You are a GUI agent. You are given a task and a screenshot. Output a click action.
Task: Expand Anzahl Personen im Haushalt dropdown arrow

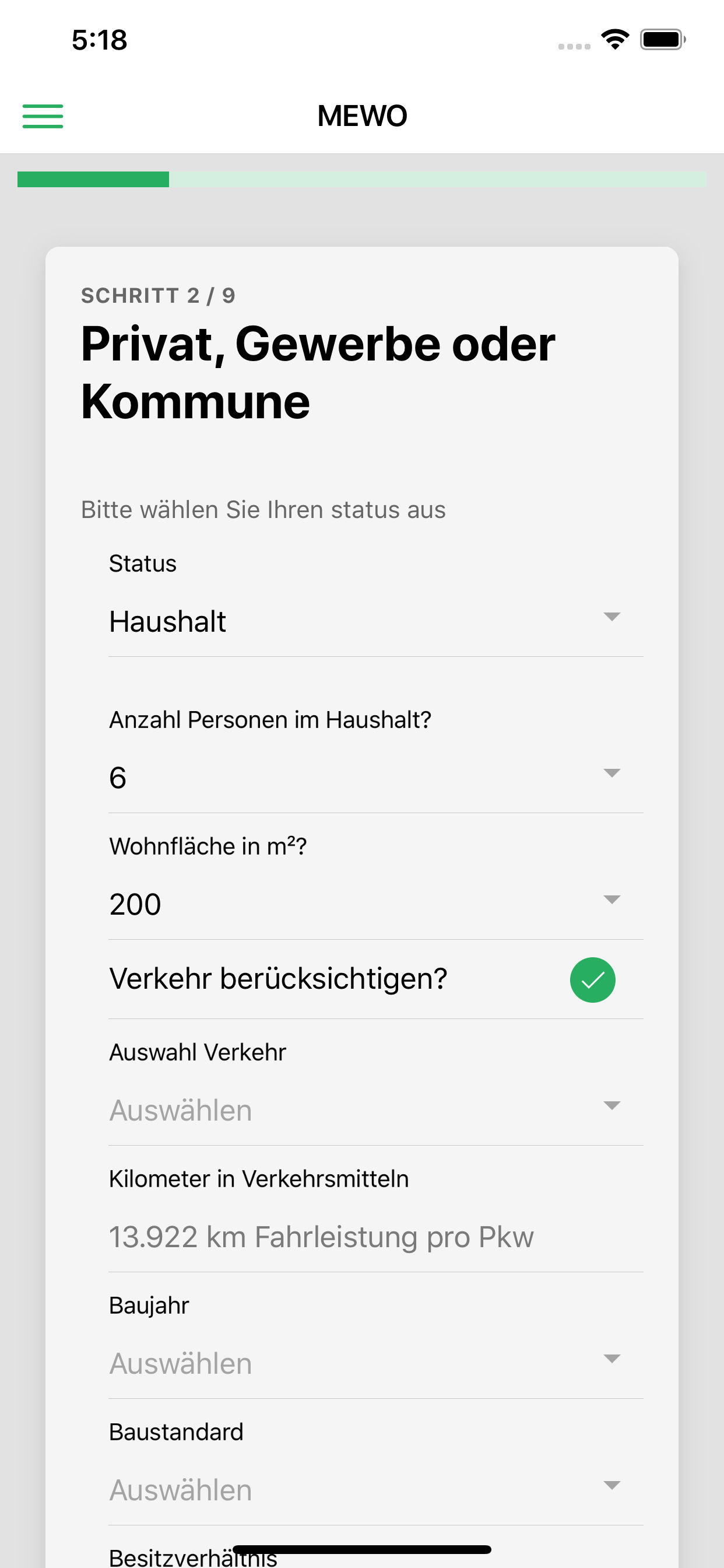[611, 773]
